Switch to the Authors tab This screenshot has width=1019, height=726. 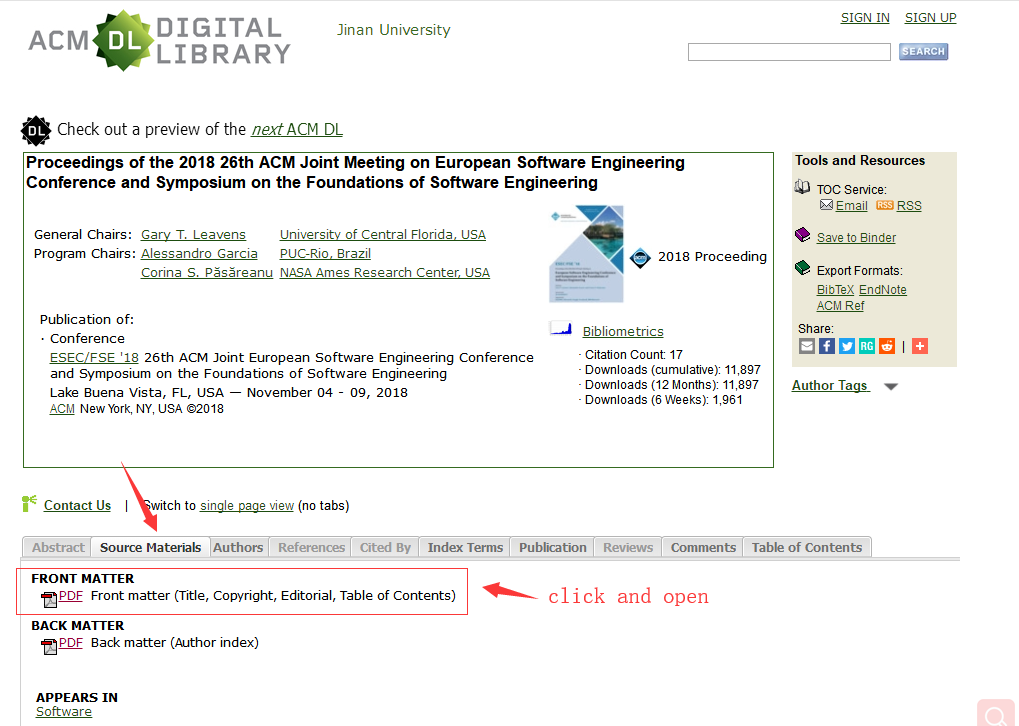pos(238,547)
